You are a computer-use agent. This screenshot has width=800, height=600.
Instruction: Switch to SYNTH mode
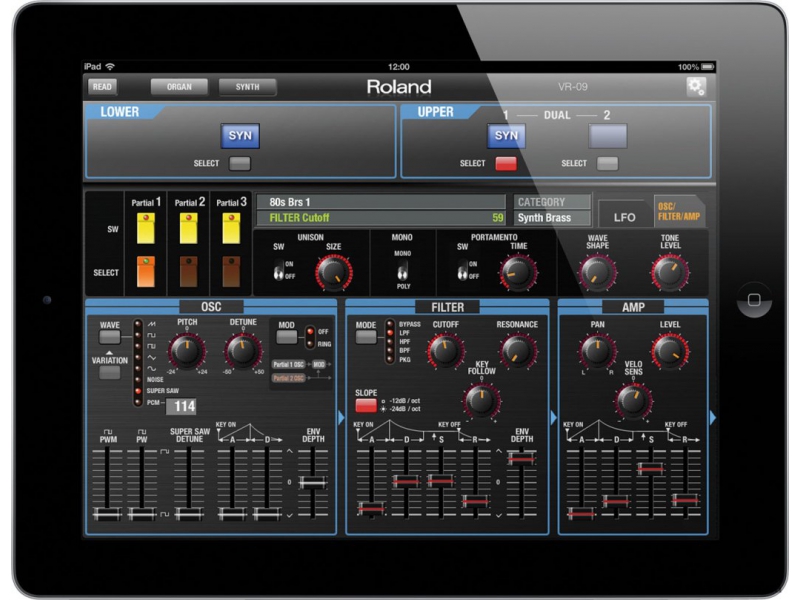coord(247,87)
